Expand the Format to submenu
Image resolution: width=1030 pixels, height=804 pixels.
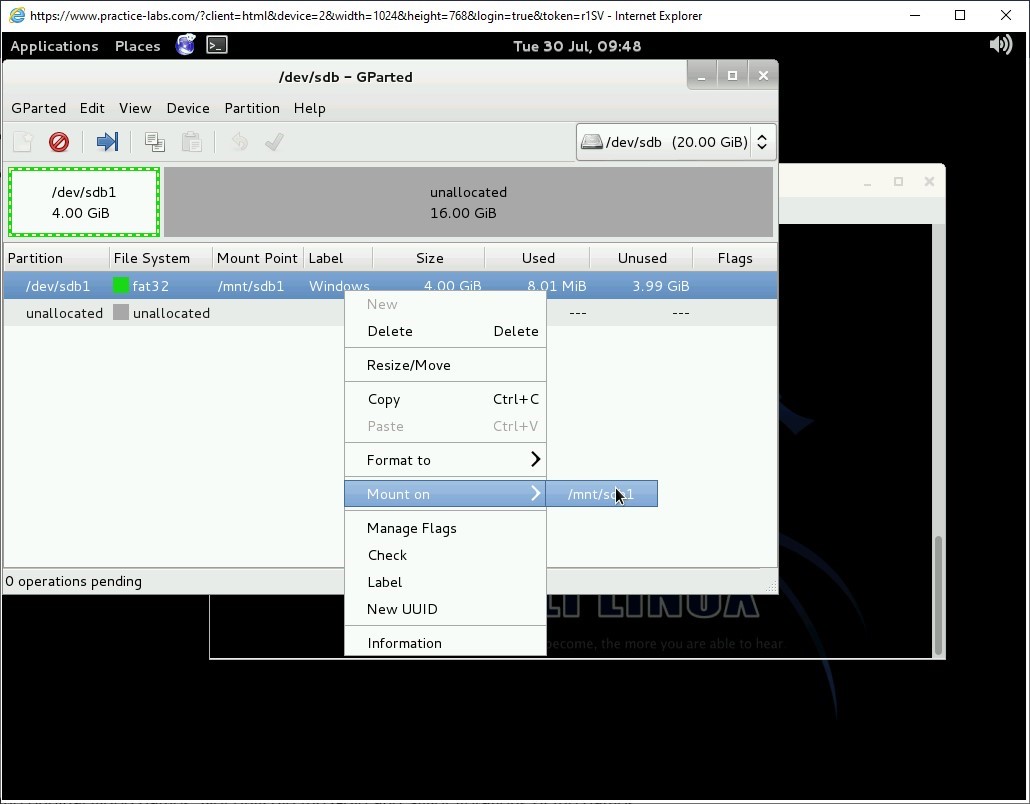(445, 460)
